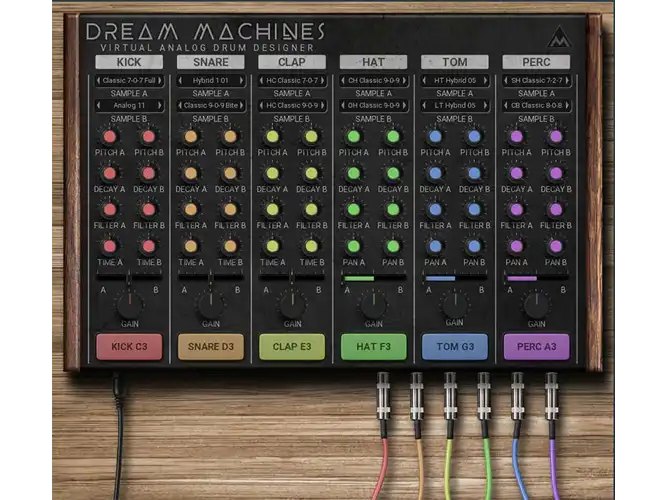This screenshot has height=500, width=667.
Task: Click the KICK Gain knob
Action: click(x=130, y=305)
